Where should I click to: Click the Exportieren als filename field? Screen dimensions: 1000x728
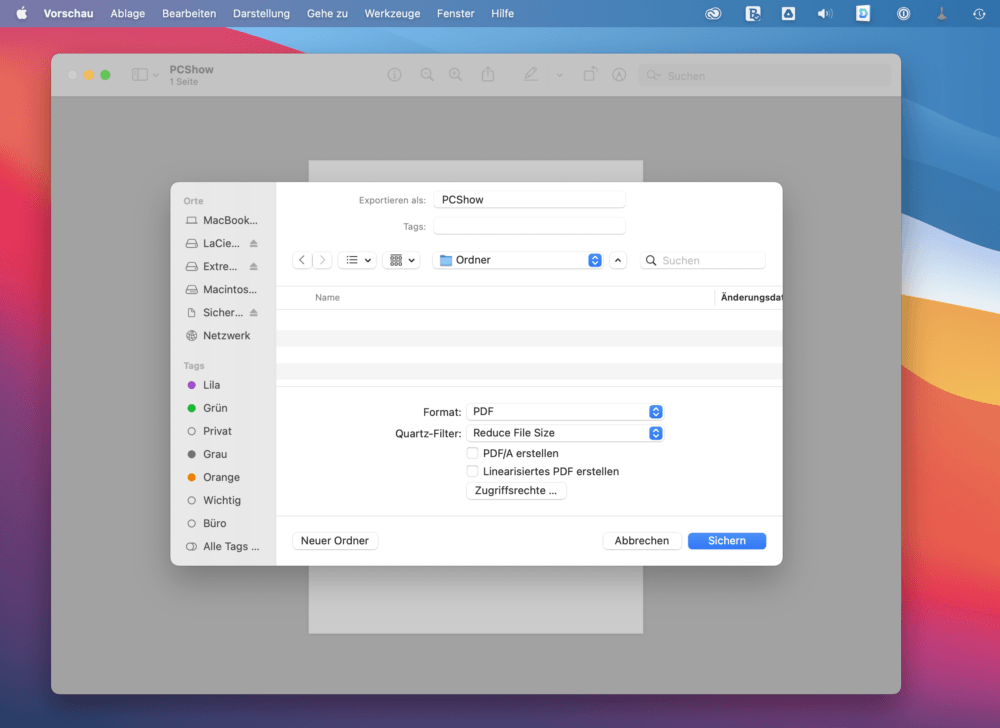point(529,200)
